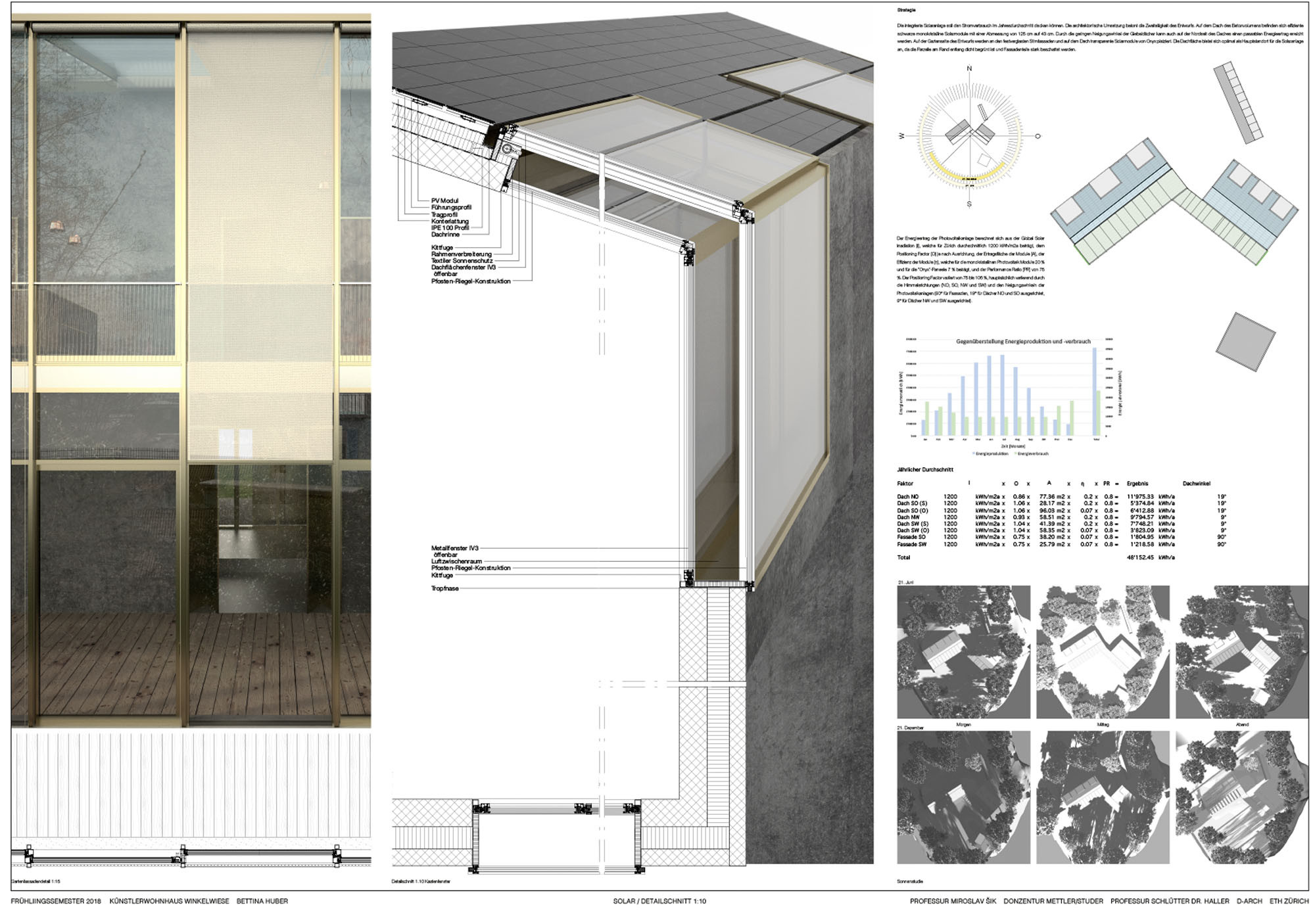
Task: Click the 'Morgen' caption
Action: tap(963, 724)
